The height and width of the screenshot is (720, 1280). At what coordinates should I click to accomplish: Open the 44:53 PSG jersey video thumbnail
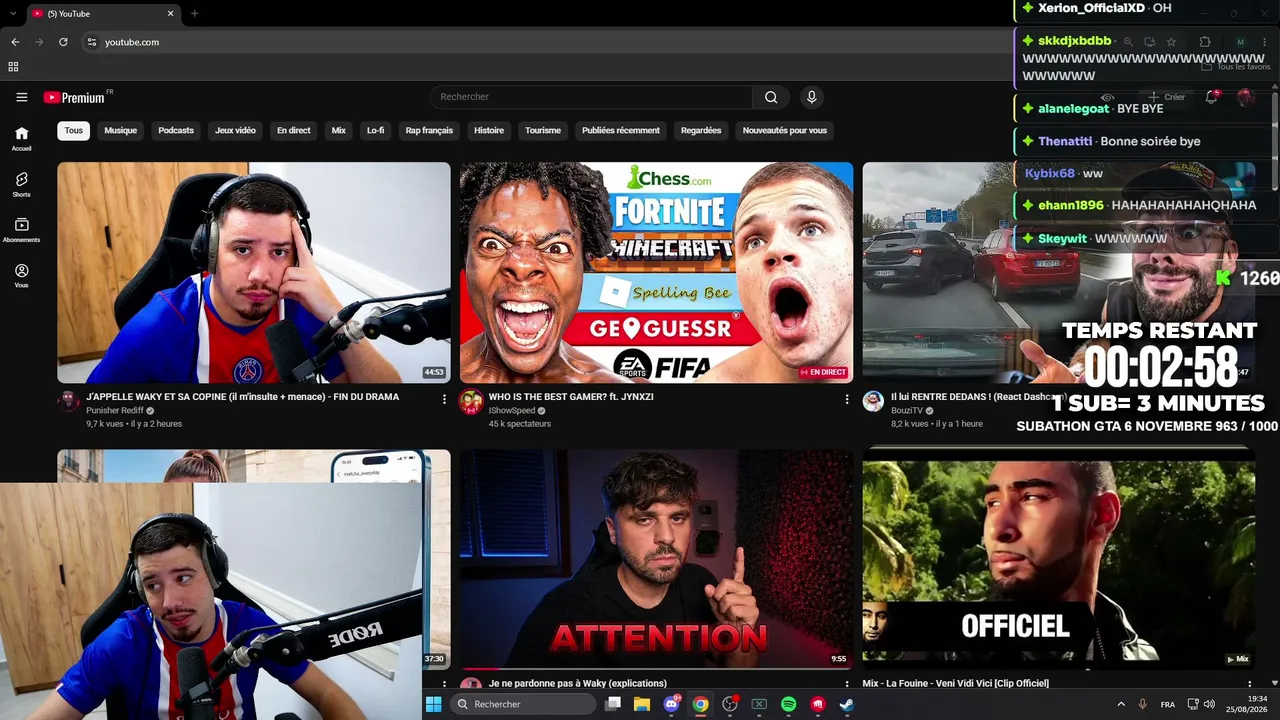click(x=254, y=272)
